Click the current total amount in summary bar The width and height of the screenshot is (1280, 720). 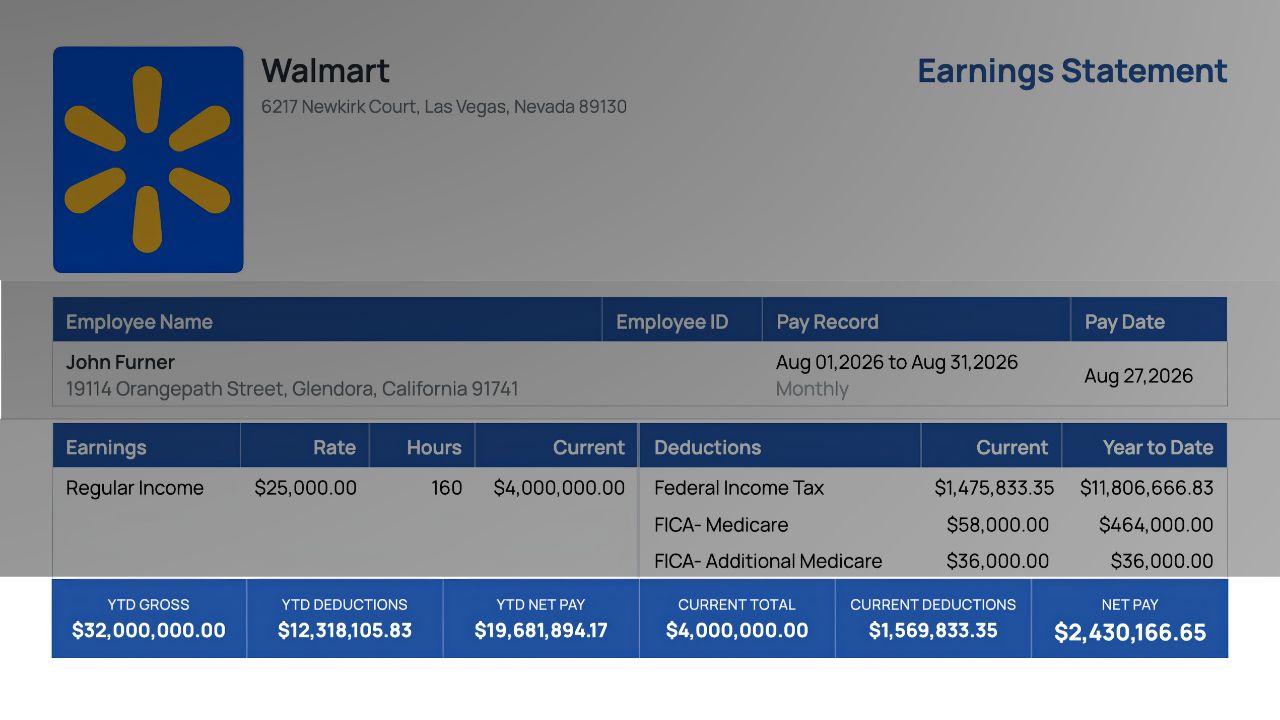737,631
